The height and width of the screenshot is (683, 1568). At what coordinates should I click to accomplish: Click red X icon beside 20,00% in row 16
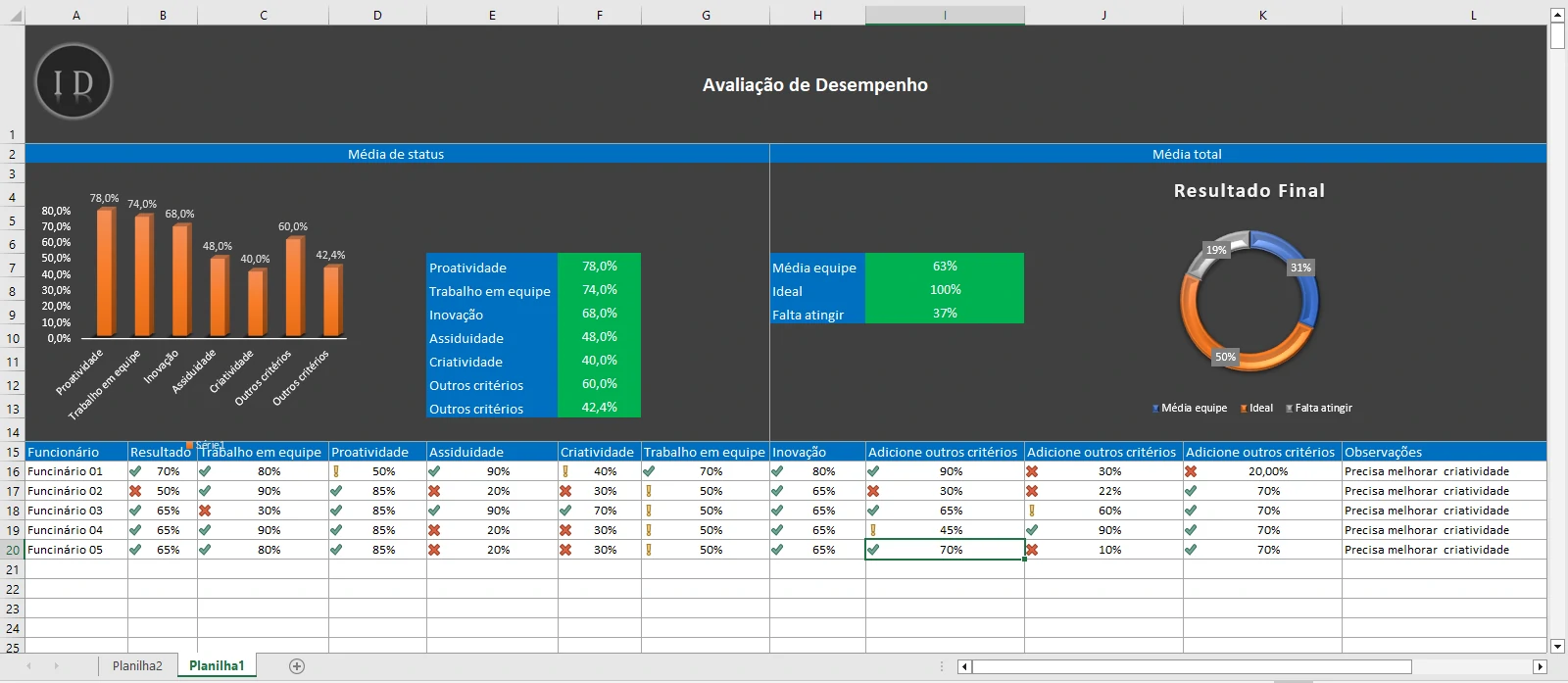pyautogui.click(x=1191, y=471)
